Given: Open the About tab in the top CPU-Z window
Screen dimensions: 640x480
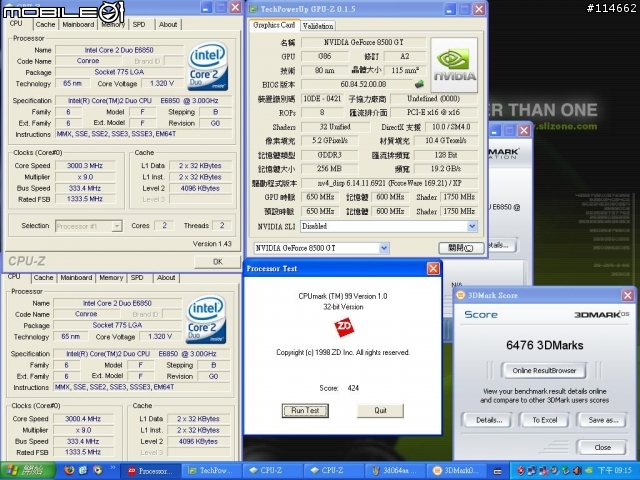Looking at the screenshot, I should [x=168, y=24].
